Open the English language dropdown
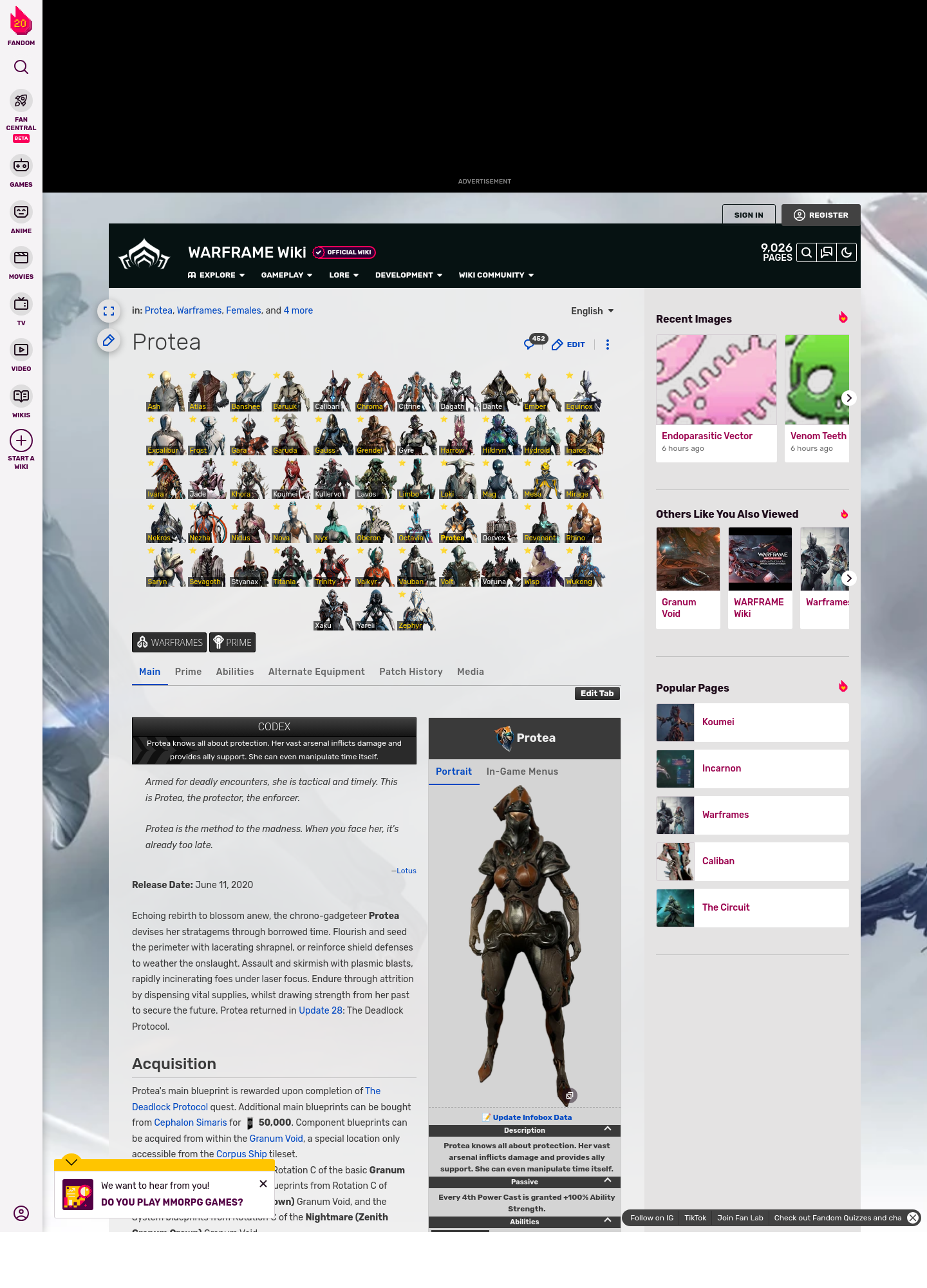This screenshot has height=1288, width=927. pos(592,311)
